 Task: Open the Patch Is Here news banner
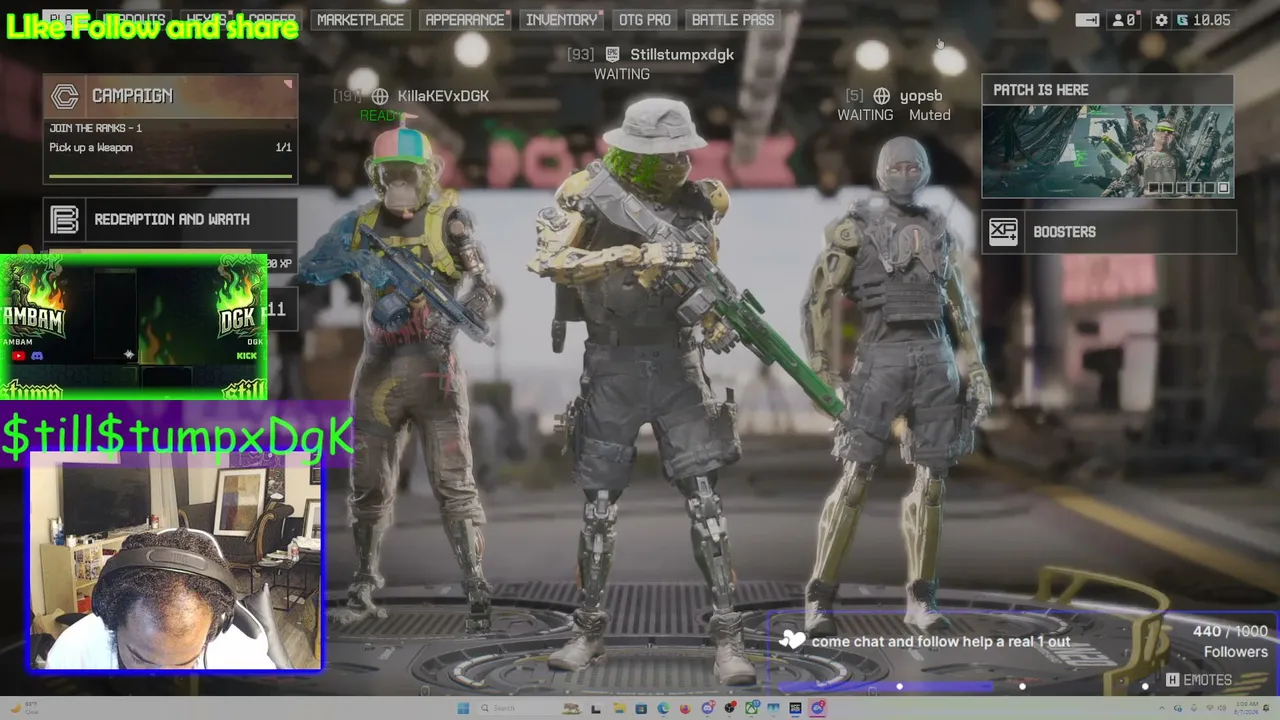click(1107, 137)
